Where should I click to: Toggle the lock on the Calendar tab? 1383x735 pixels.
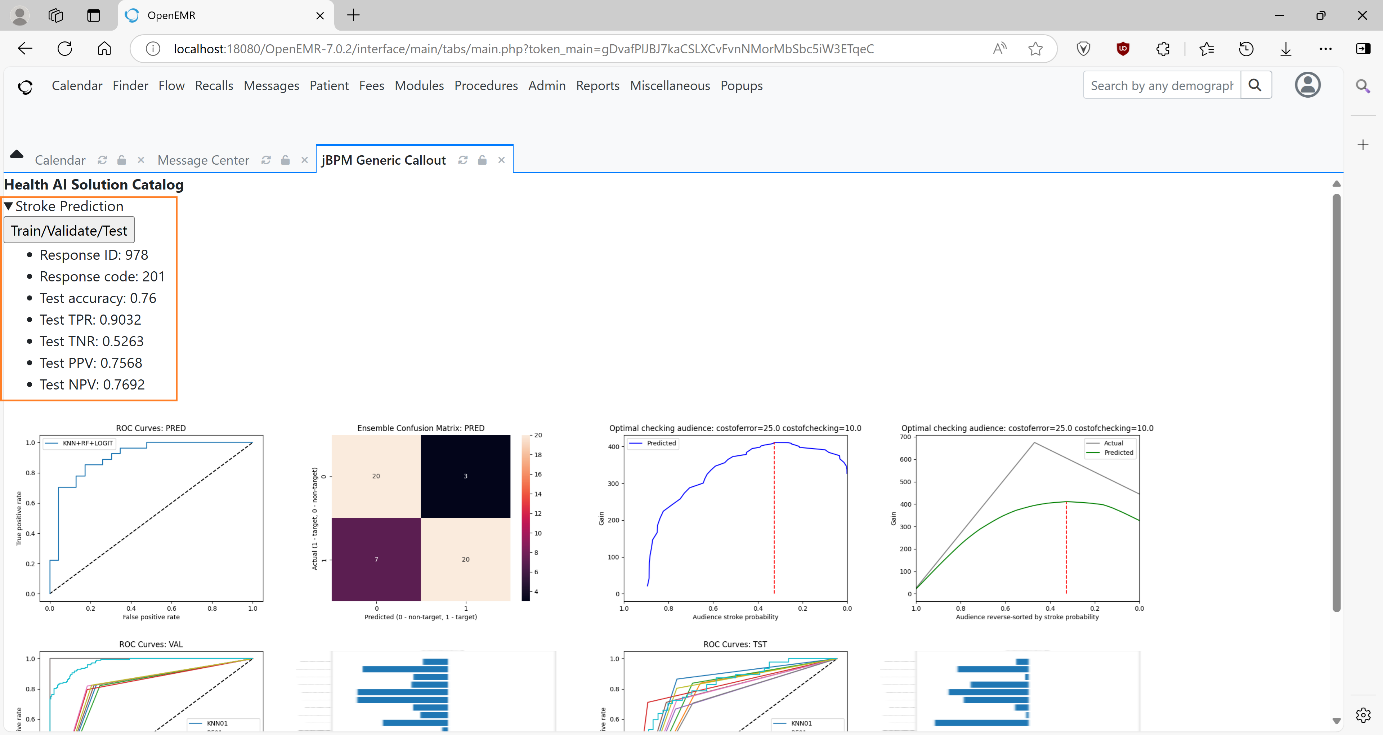click(x=121, y=159)
